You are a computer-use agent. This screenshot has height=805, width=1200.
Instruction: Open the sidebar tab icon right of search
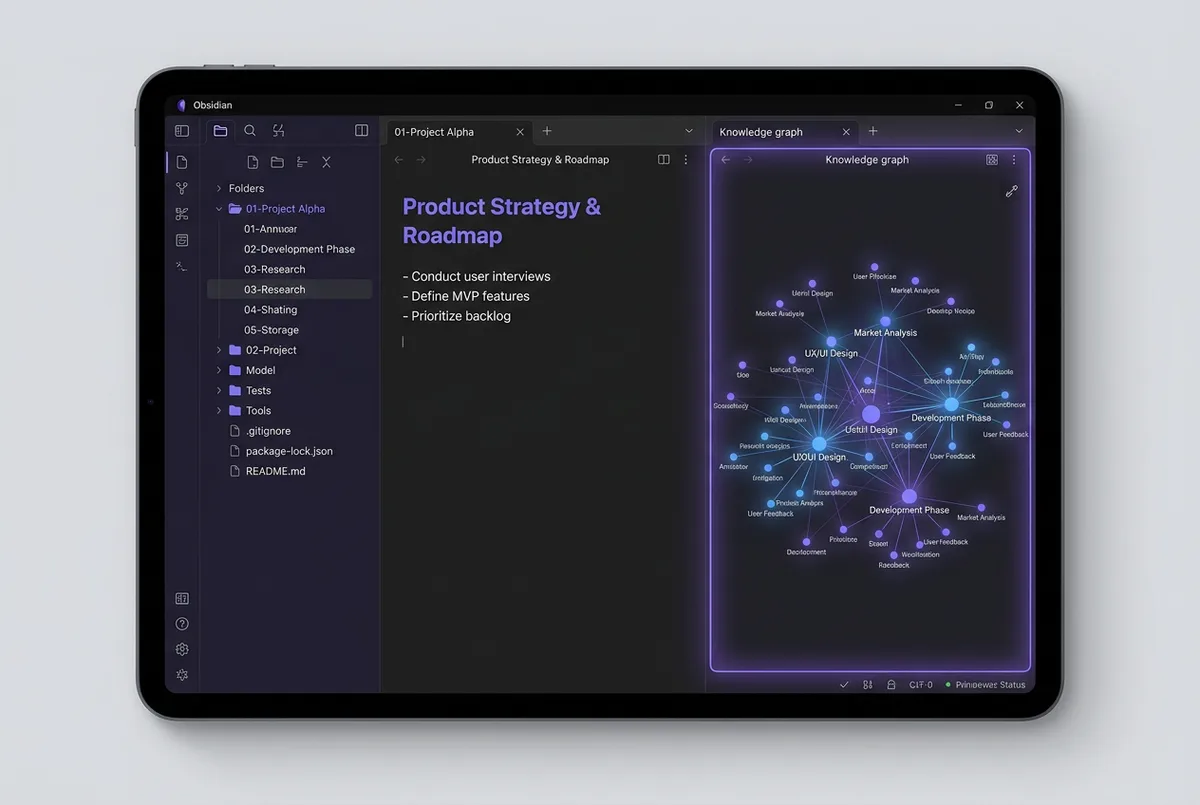tap(278, 131)
